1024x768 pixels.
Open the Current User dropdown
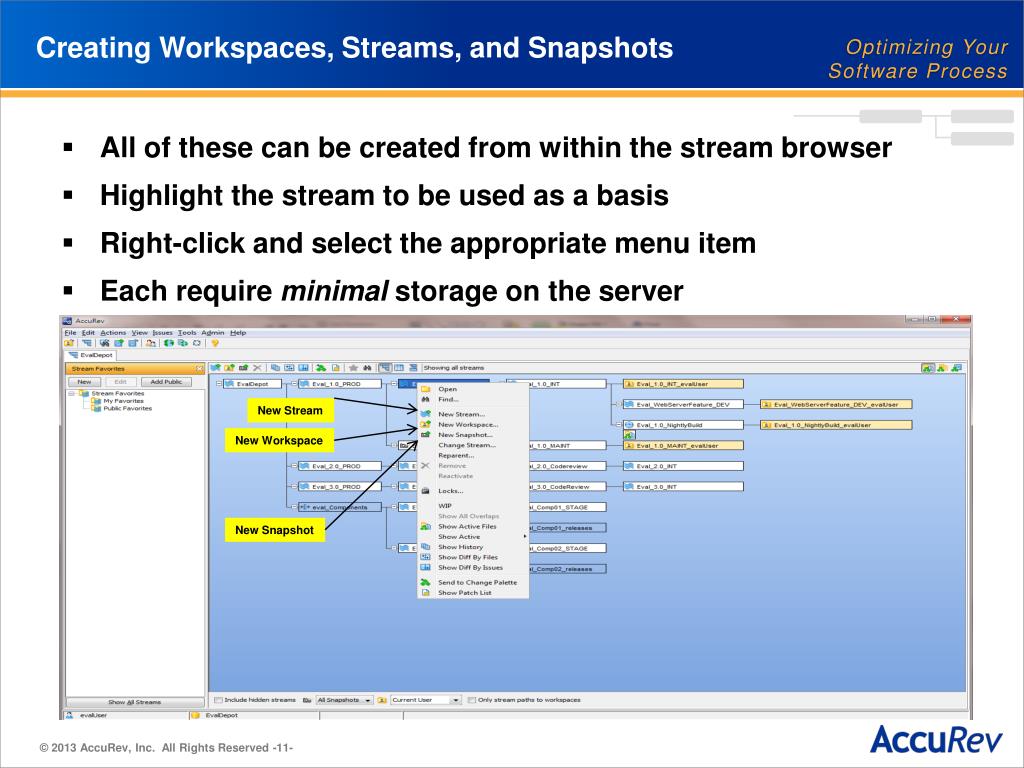(x=426, y=700)
